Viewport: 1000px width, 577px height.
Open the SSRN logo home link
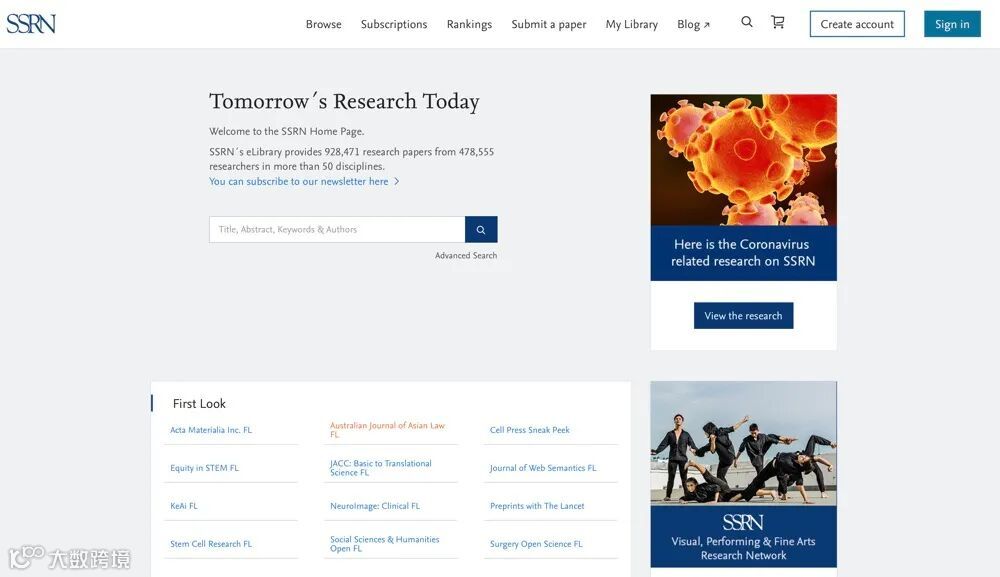[x=31, y=24]
